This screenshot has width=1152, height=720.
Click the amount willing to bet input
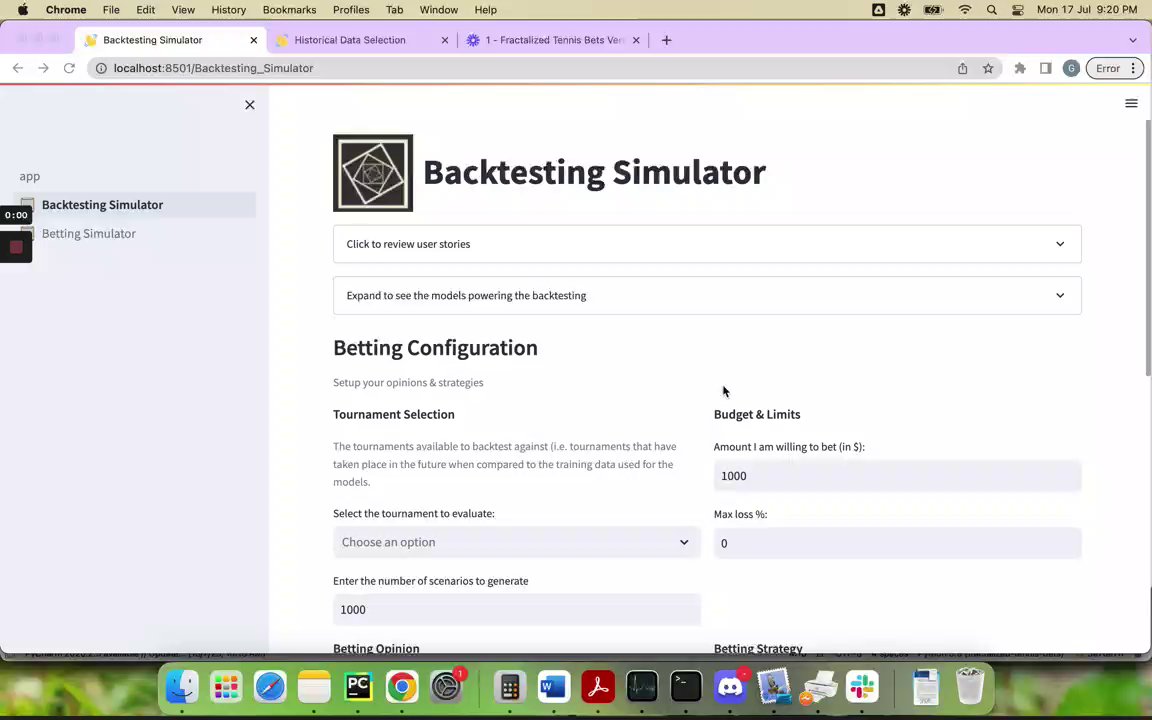897,476
